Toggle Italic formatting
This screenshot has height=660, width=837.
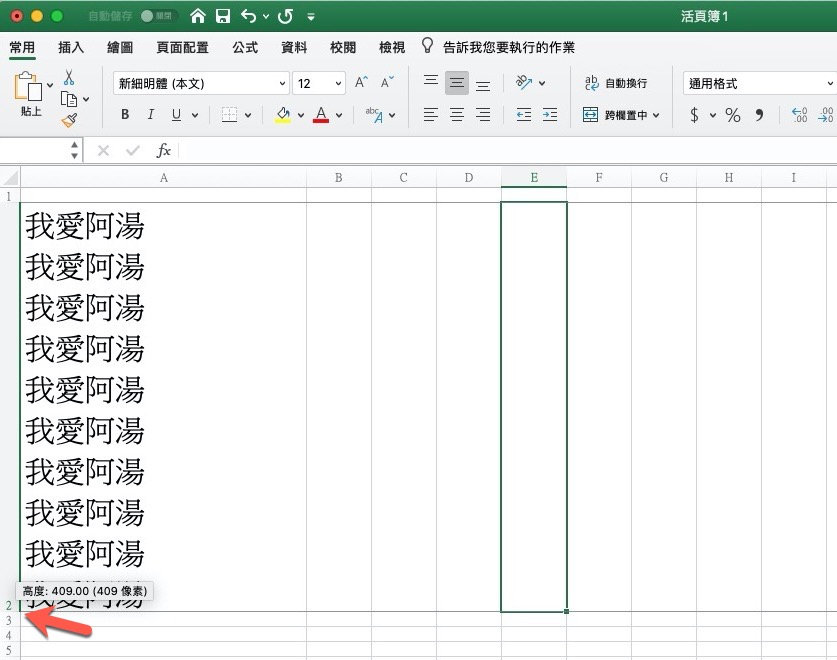pyautogui.click(x=151, y=115)
